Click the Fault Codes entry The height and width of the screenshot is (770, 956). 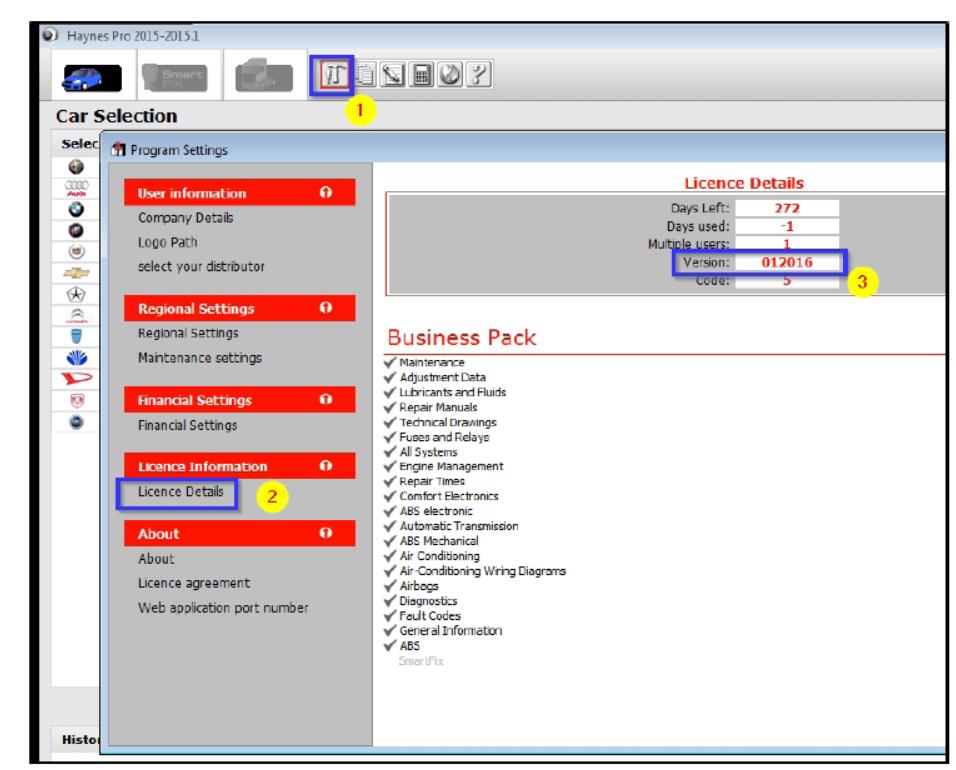(430, 616)
